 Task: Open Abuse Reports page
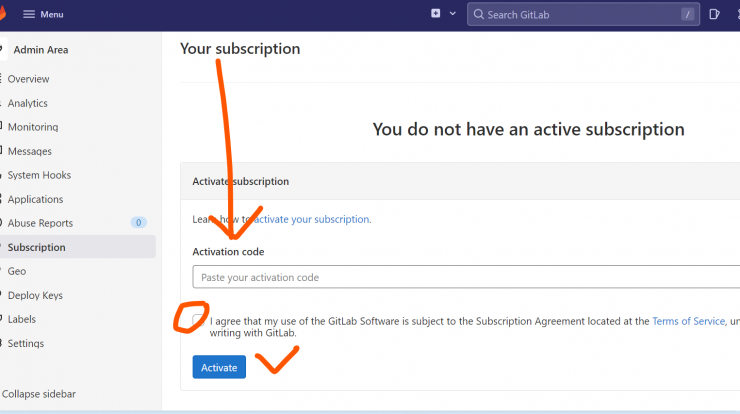tap(40, 223)
